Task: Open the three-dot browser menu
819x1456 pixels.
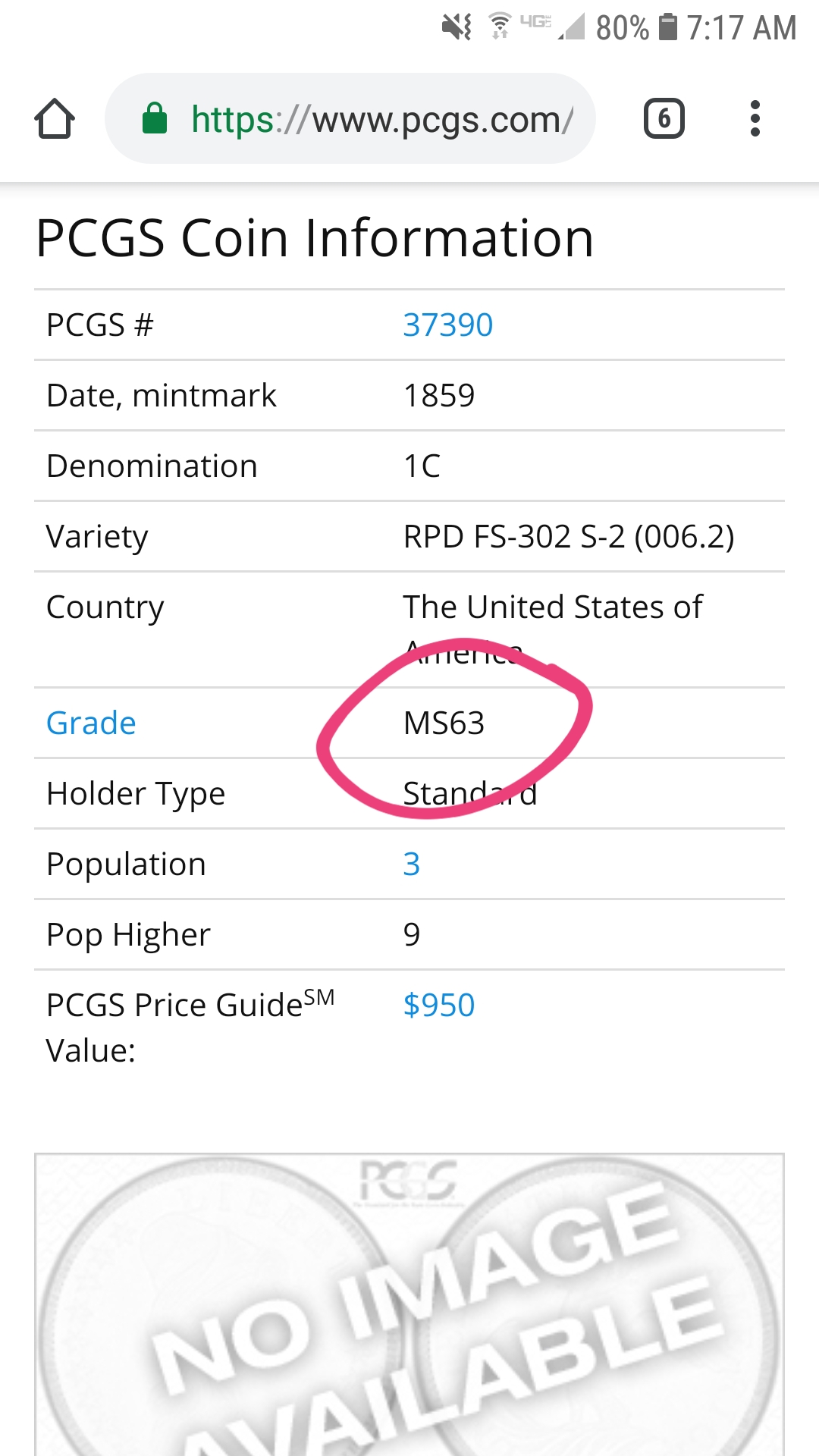Action: pyautogui.click(x=755, y=119)
